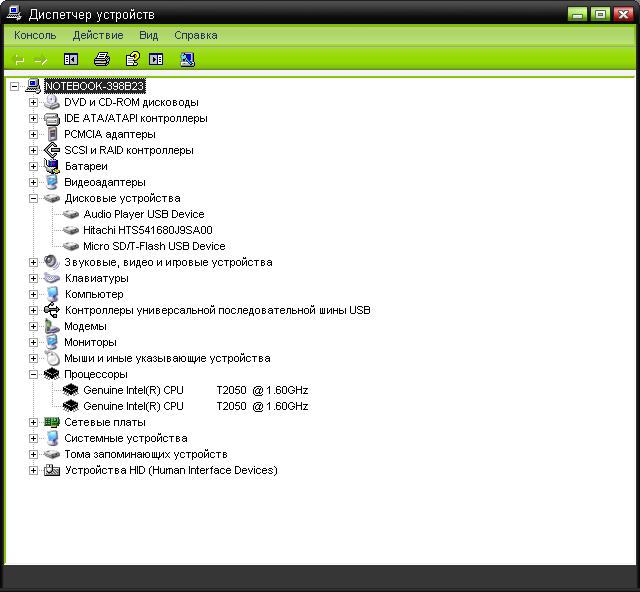This screenshot has width=640, height=592.
Task: Select Мыши и иные указывающие устройства label
Action: (x=167, y=358)
